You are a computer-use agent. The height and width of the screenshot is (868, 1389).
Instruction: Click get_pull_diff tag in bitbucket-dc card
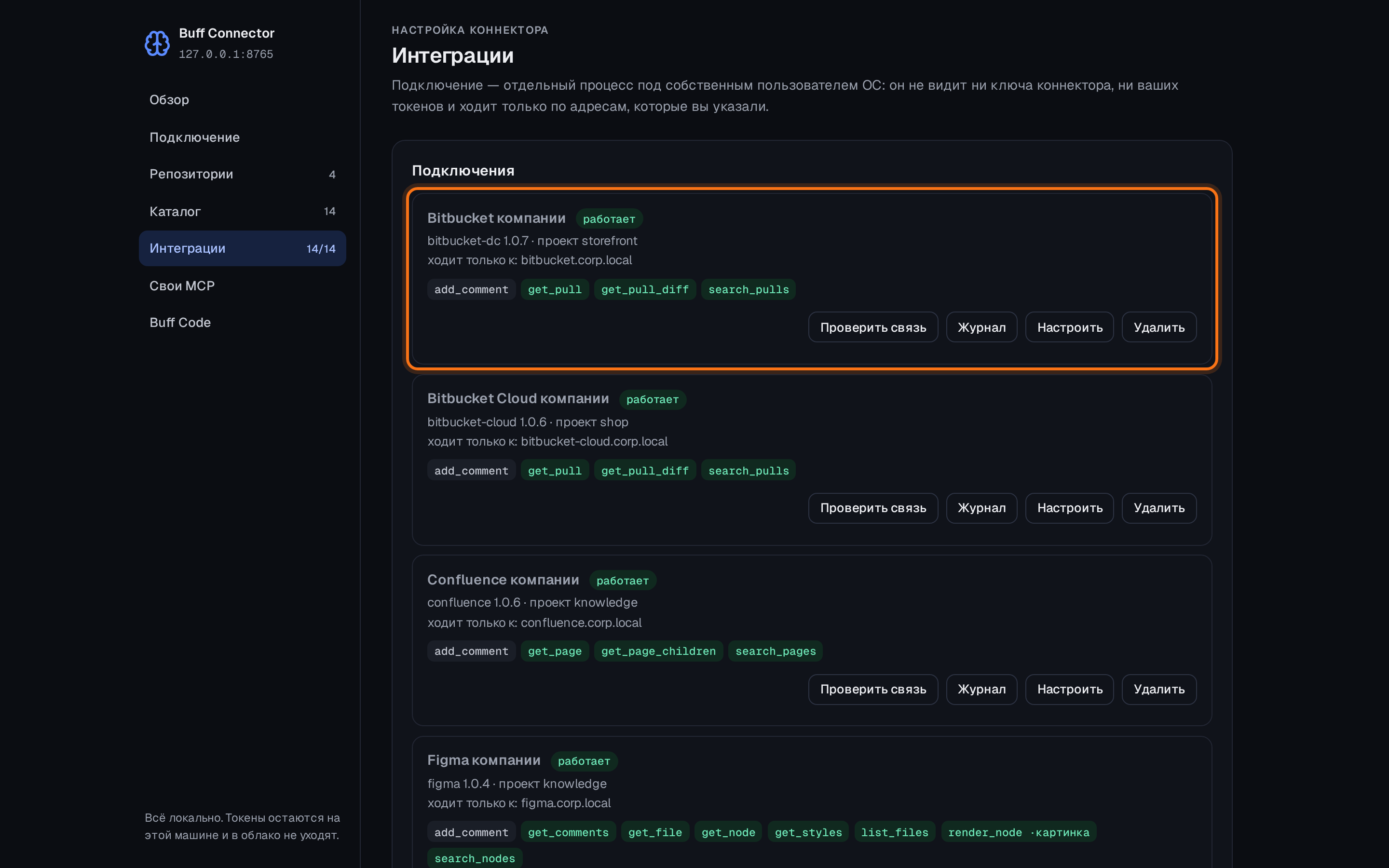tap(644, 289)
